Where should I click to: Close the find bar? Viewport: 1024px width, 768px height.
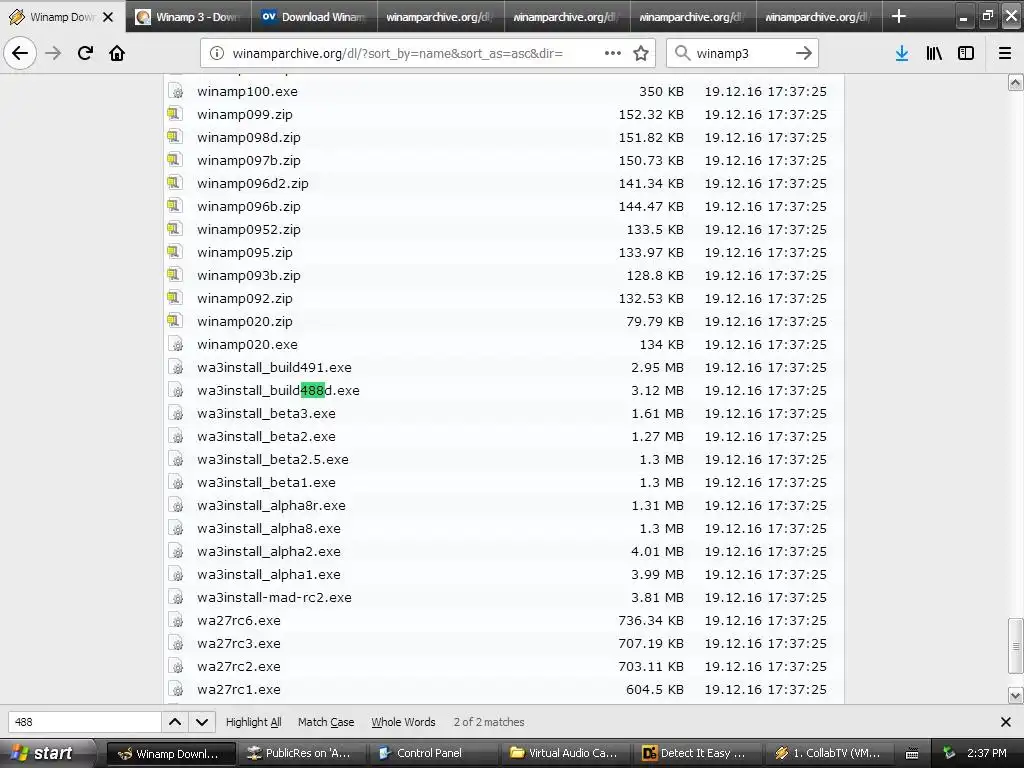pos(1006,722)
